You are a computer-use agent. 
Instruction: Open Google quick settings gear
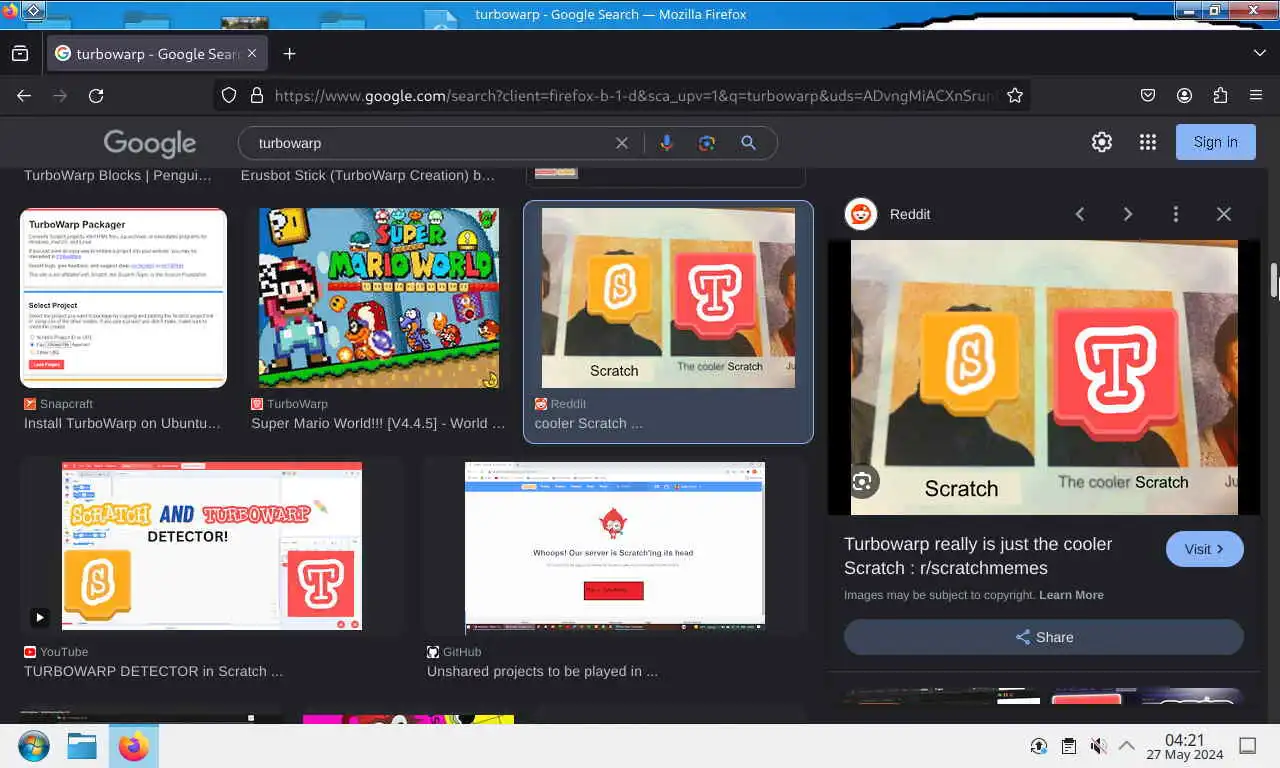[x=1102, y=142]
